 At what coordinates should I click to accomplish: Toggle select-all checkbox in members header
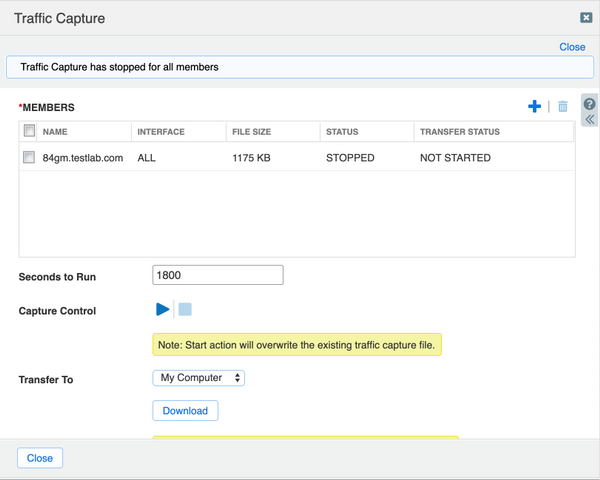29,131
